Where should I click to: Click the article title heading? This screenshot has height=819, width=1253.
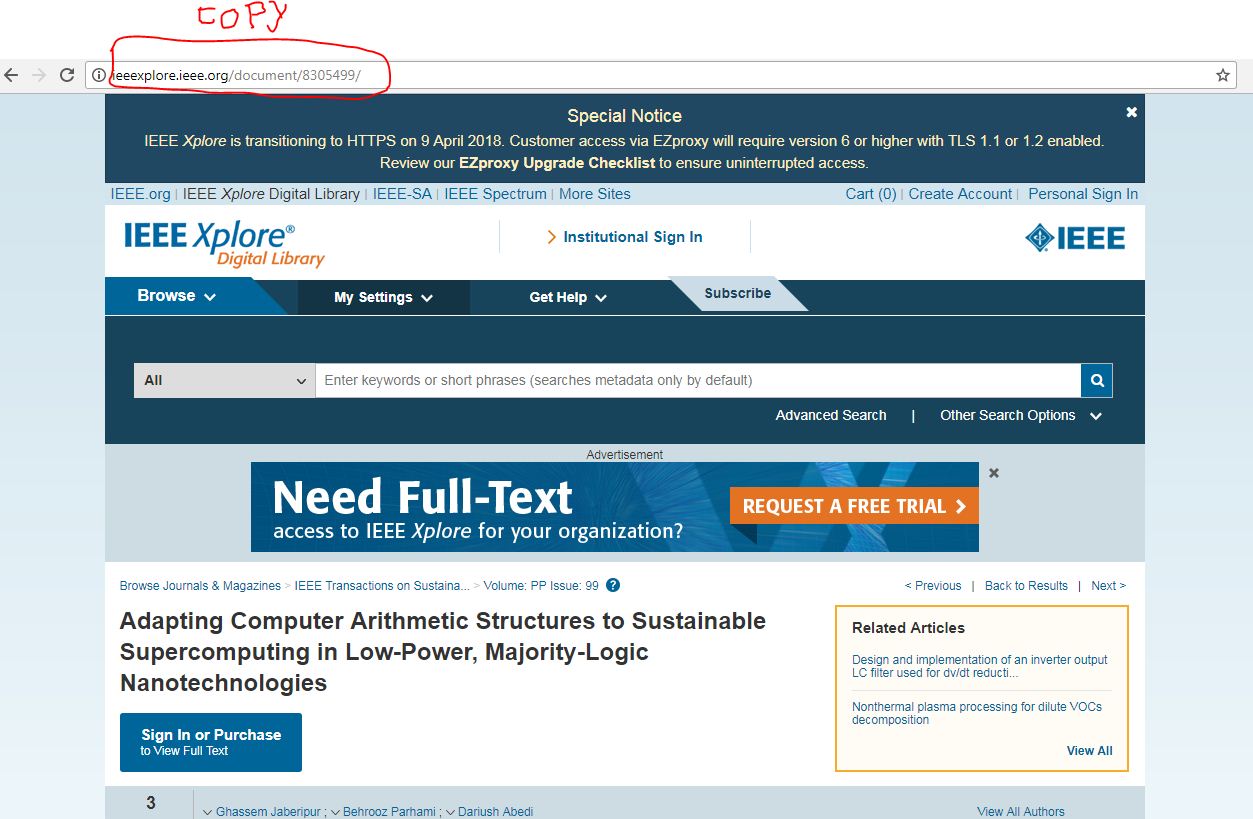click(443, 652)
